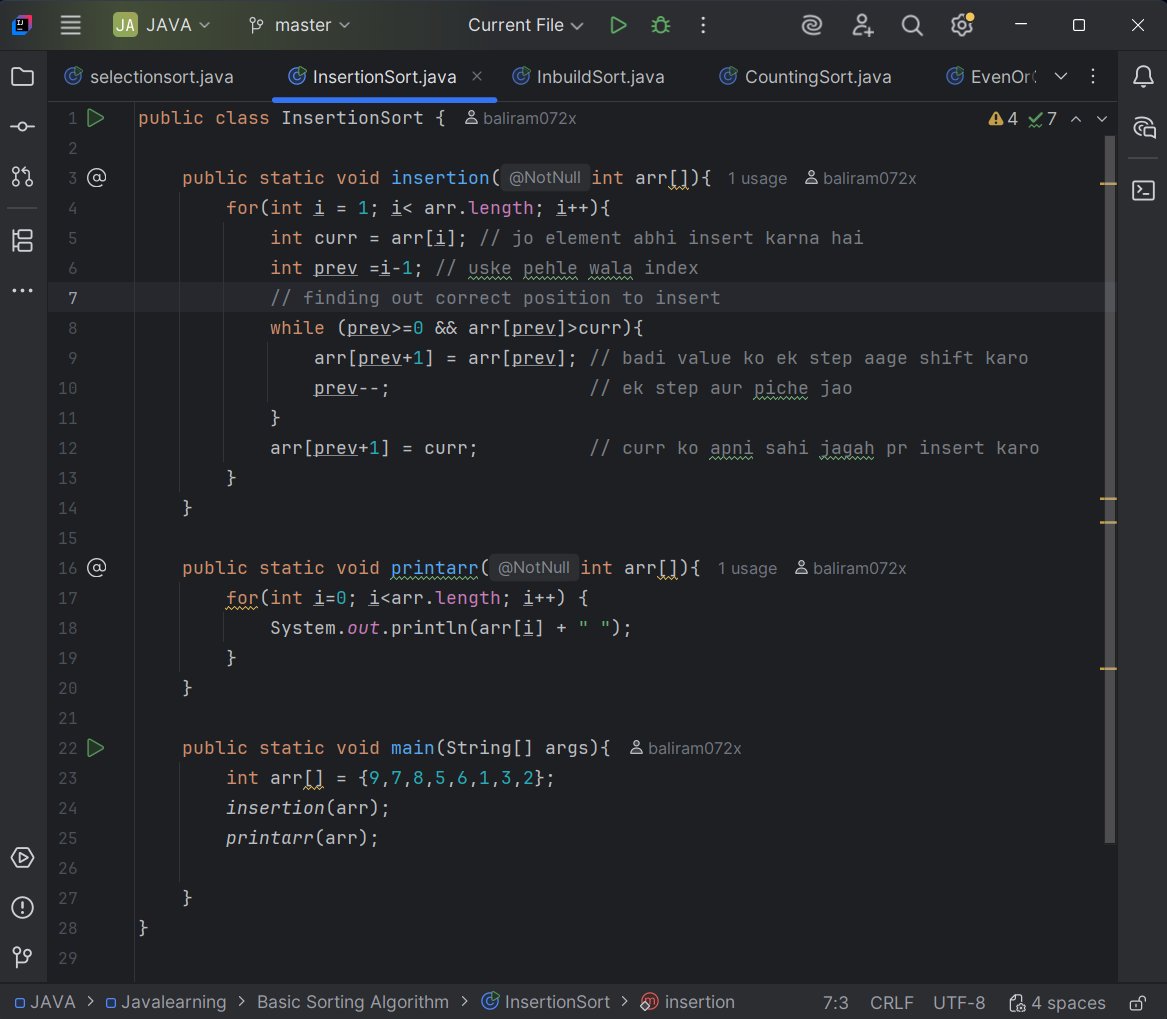Open the AI Assistant swirl icon
This screenshot has width=1167, height=1019.
pos(812,25)
